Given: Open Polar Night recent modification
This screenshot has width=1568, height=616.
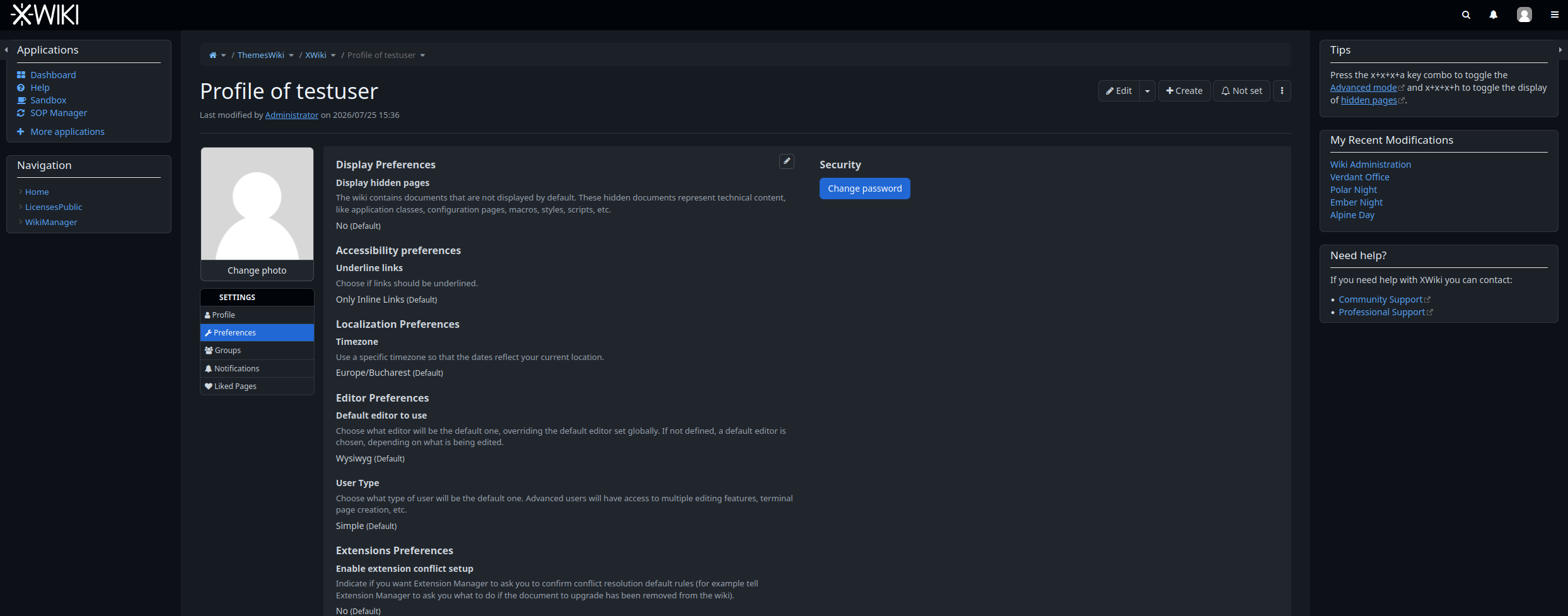Looking at the screenshot, I should 1354,190.
